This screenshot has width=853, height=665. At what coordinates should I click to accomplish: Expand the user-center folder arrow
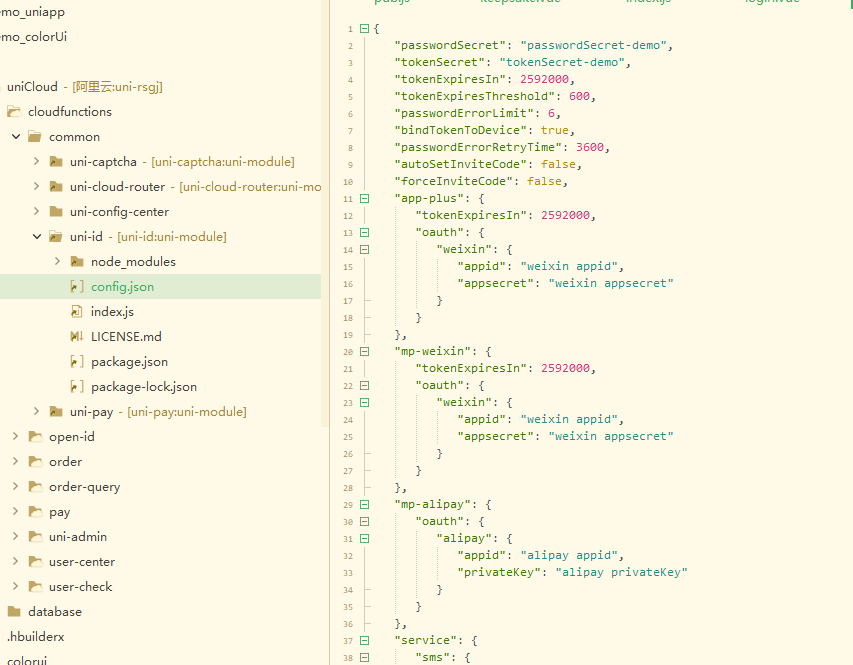point(15,562)
